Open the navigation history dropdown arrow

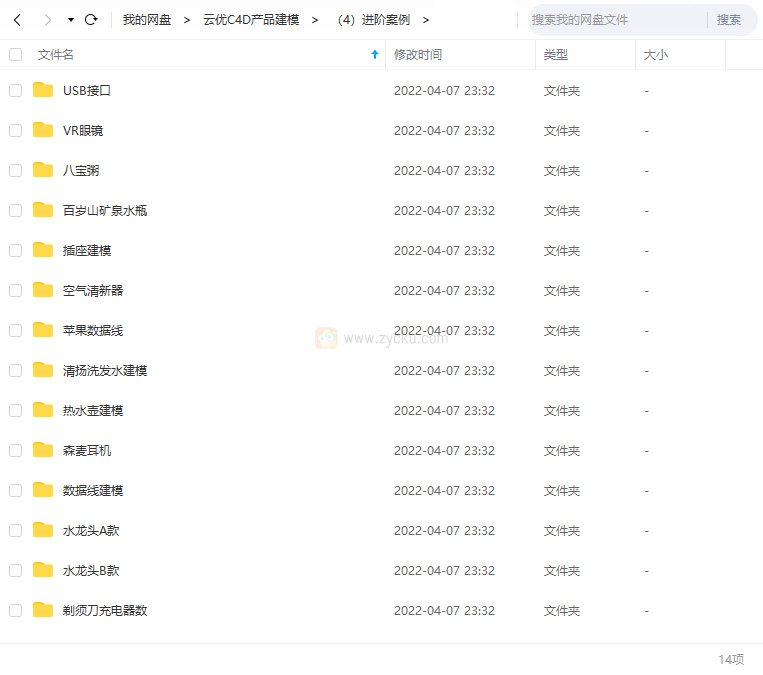71,20
